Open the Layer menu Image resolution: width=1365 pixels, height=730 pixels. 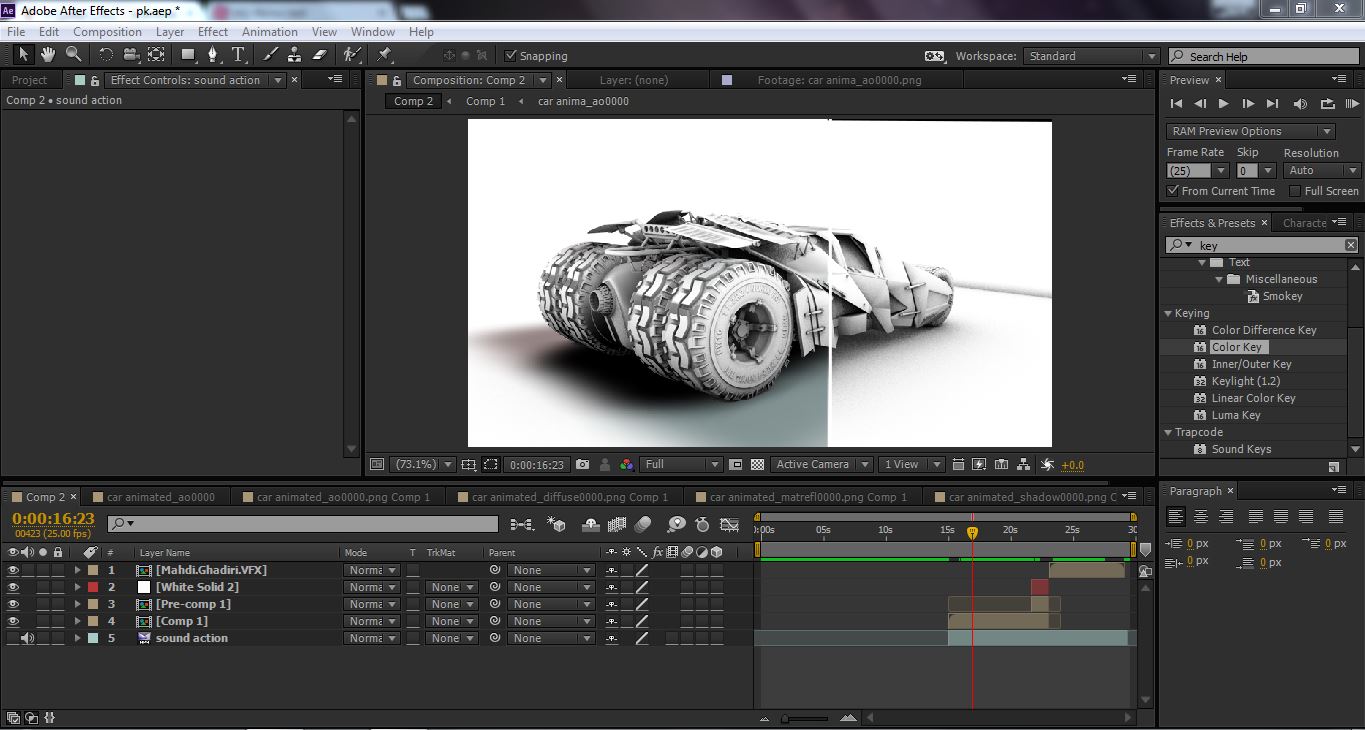(x=170, y=32)
